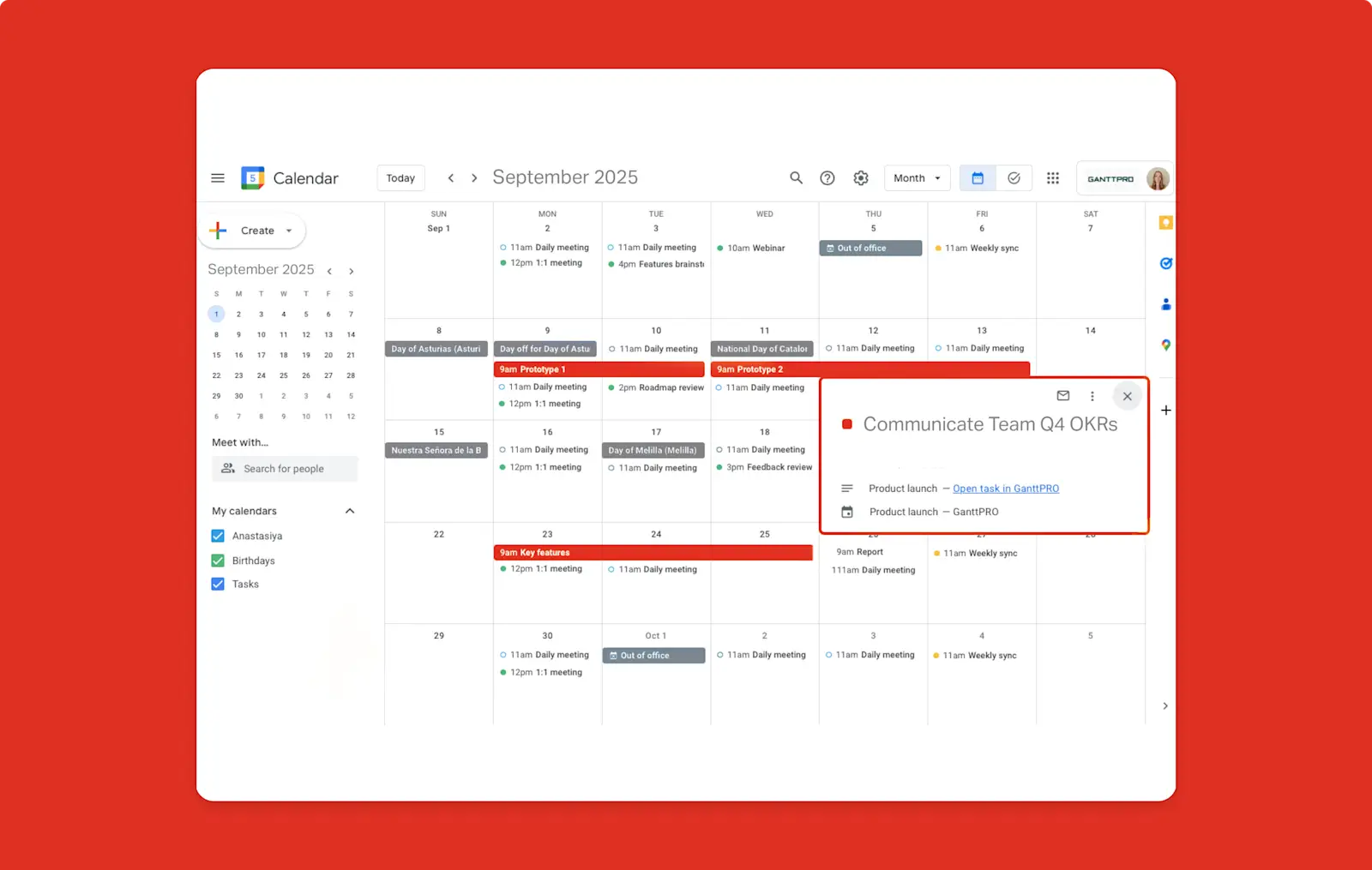Open Tasks in the right side panel
This screenshot has height=870, width=1372.
(x=1165, y=263)
